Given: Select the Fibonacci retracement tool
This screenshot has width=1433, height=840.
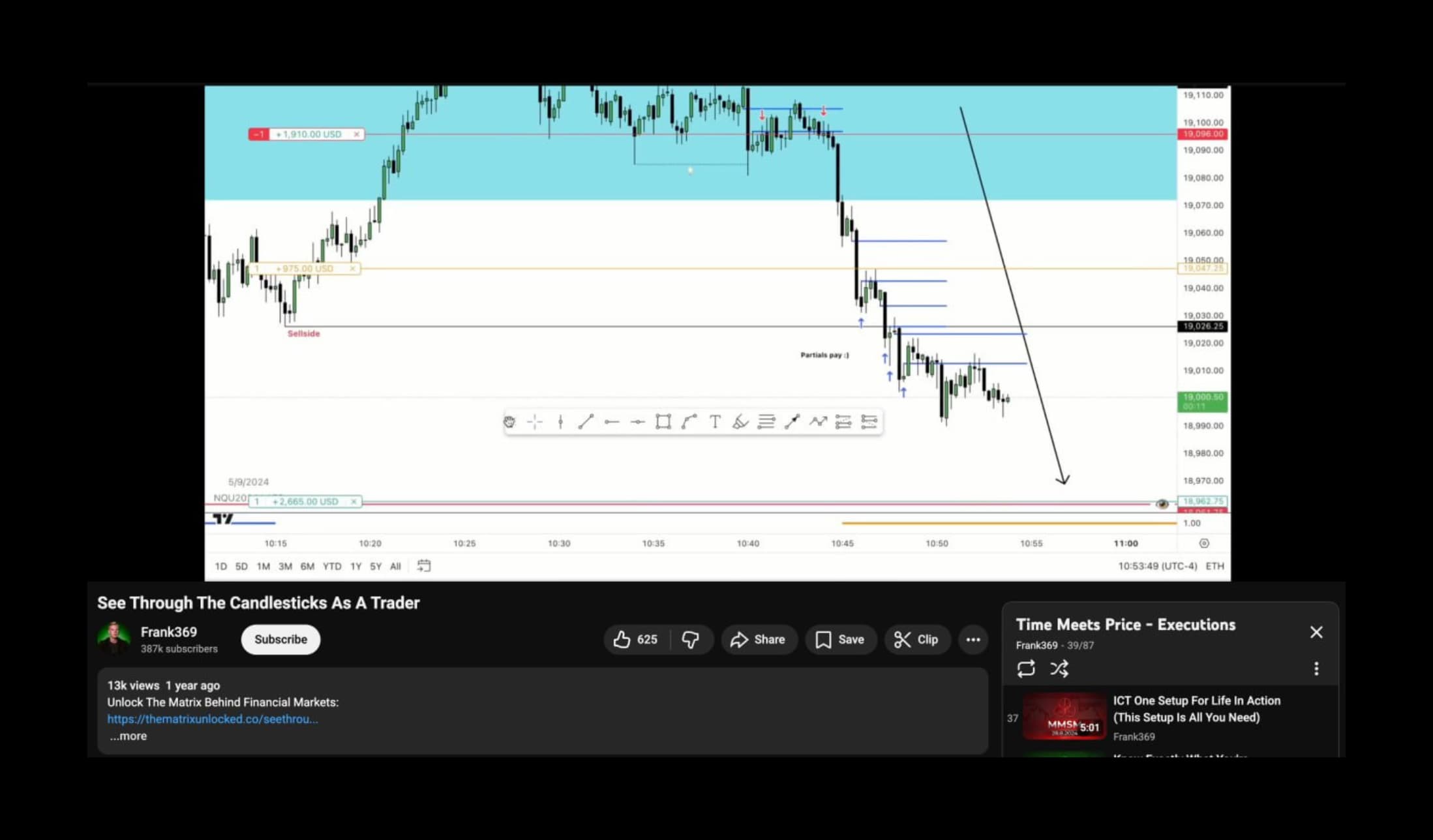Looking at the screenshot, I should (766, 422).
